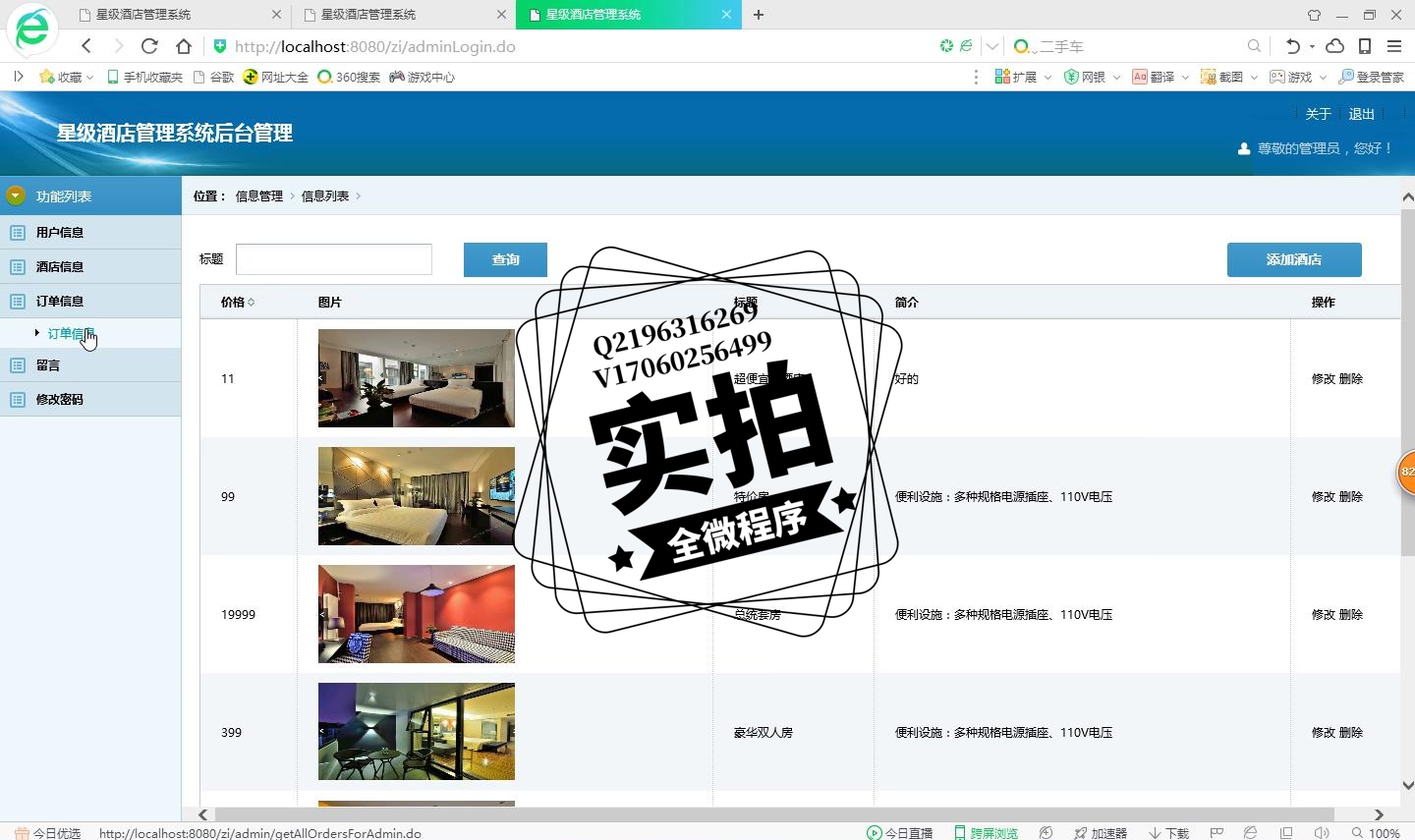Click the hotel photo in the 19999 row

417,614
